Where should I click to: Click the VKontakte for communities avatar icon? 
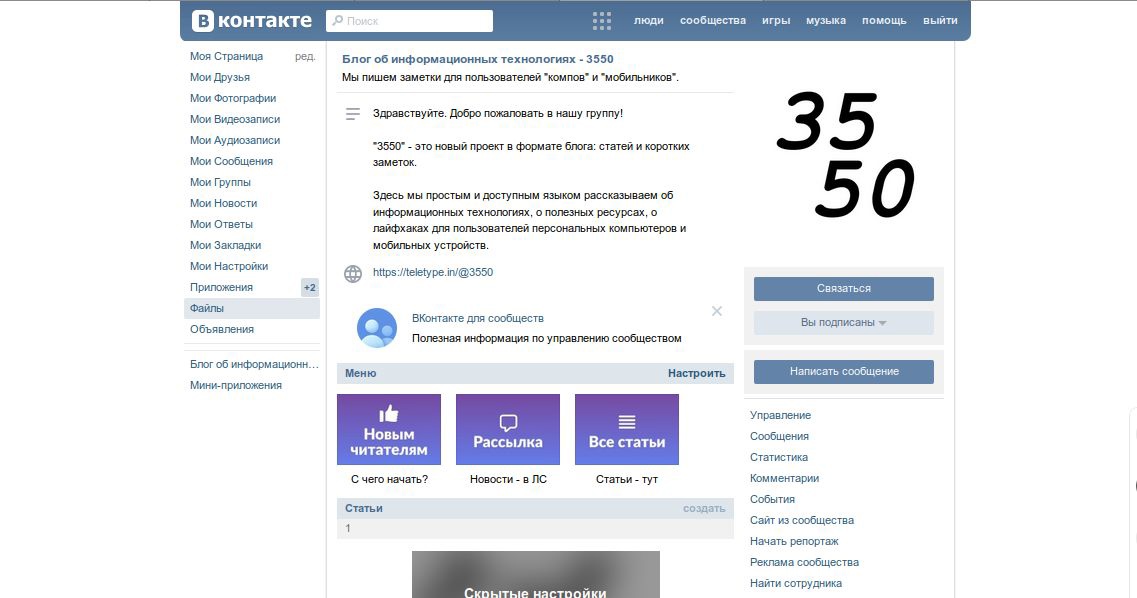pos(377,328)
